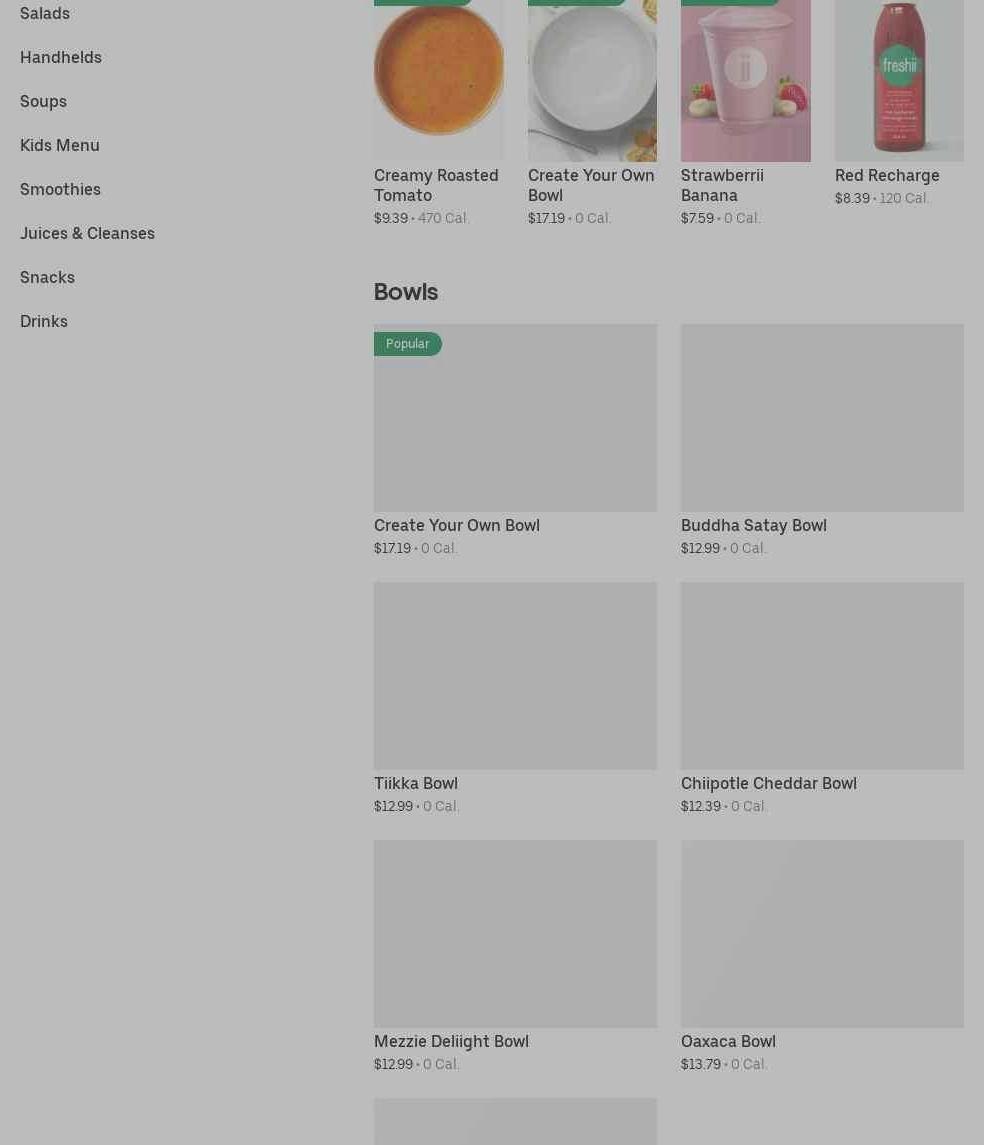Jump to the Smoothies section
984x1145 pixels.
60,189
